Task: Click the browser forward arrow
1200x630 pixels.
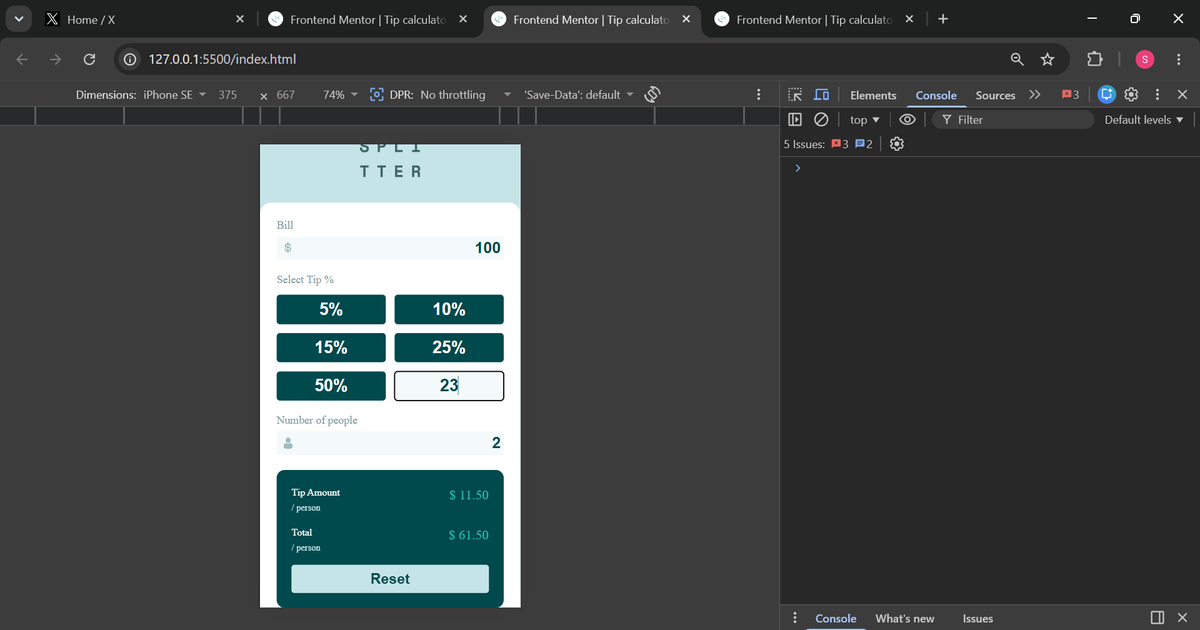Action: [56, 60]
